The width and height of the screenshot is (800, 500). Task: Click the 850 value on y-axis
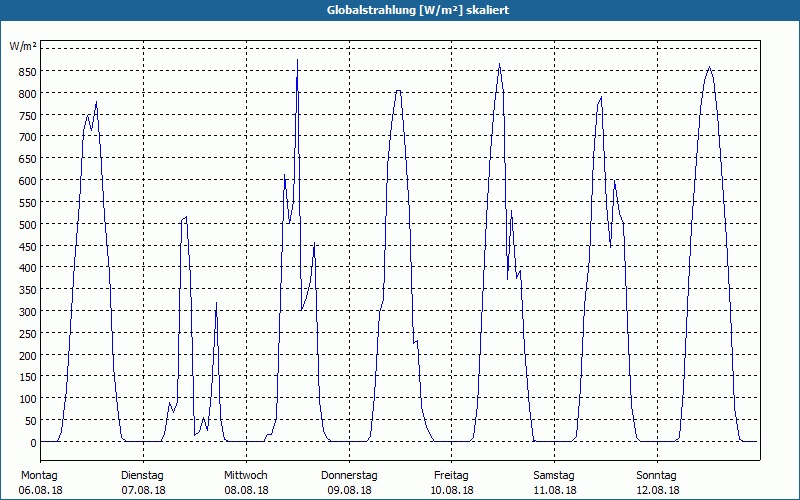(x=28, y=72)
